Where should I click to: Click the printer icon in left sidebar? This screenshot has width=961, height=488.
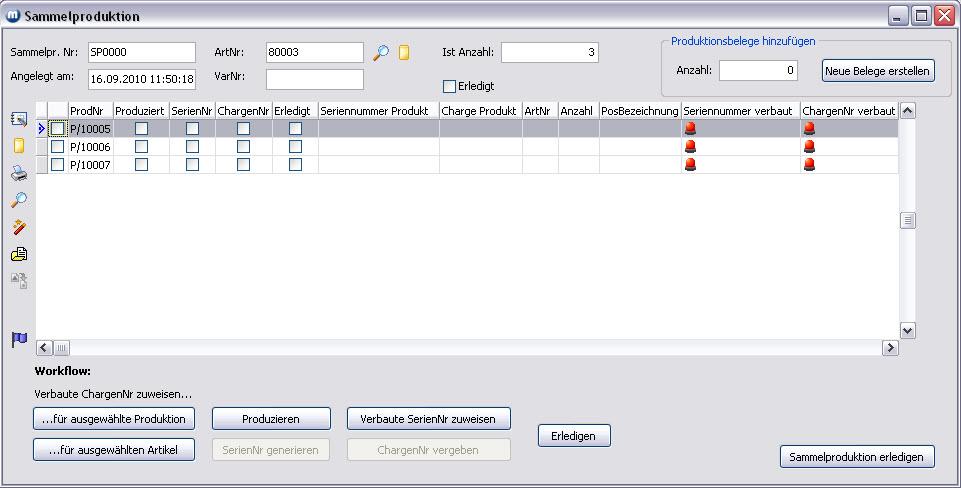(19, 173)
